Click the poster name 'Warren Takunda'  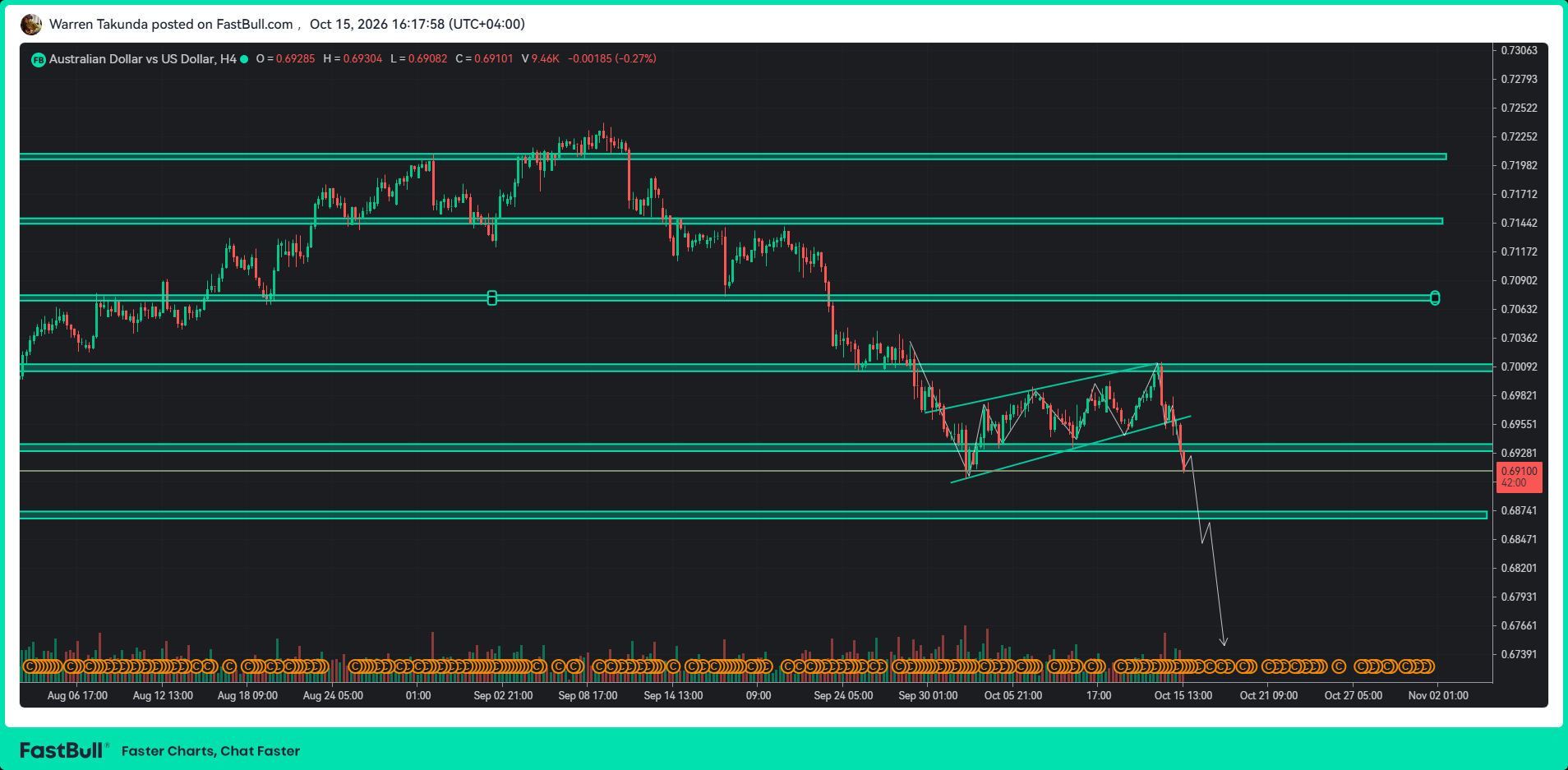[x=99, y=25]
